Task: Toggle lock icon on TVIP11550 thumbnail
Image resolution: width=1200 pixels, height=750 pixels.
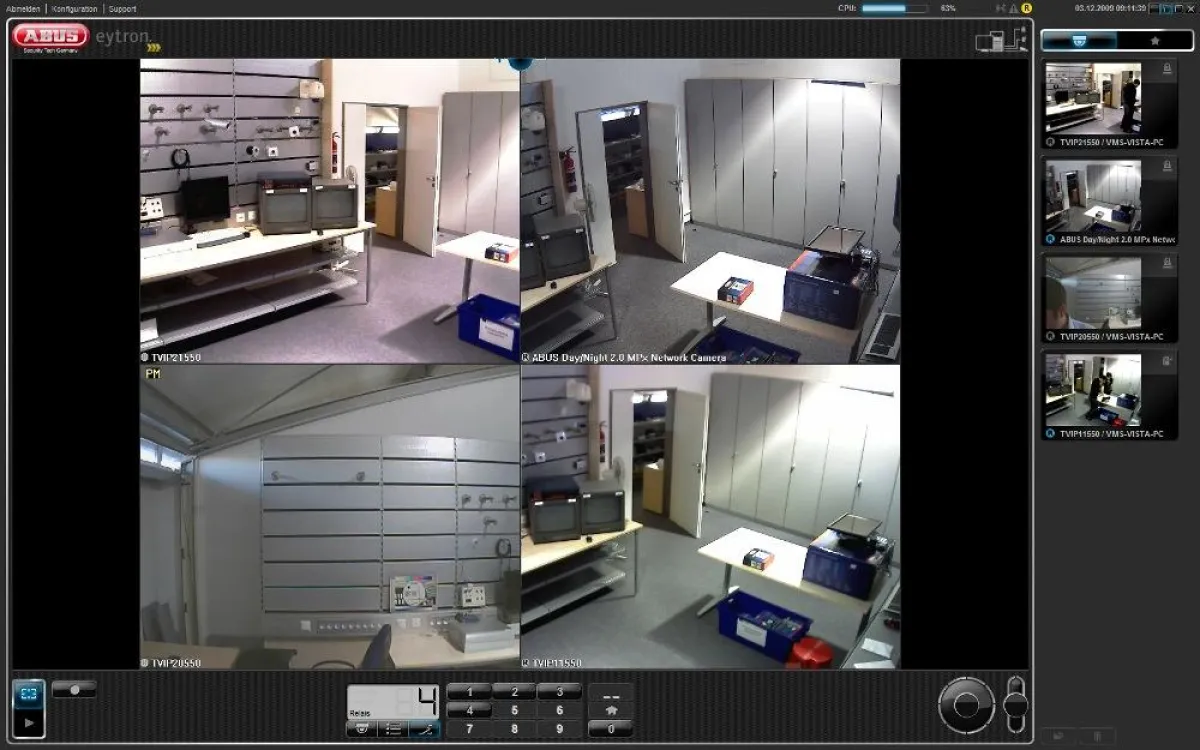Action: point(1166,360)
